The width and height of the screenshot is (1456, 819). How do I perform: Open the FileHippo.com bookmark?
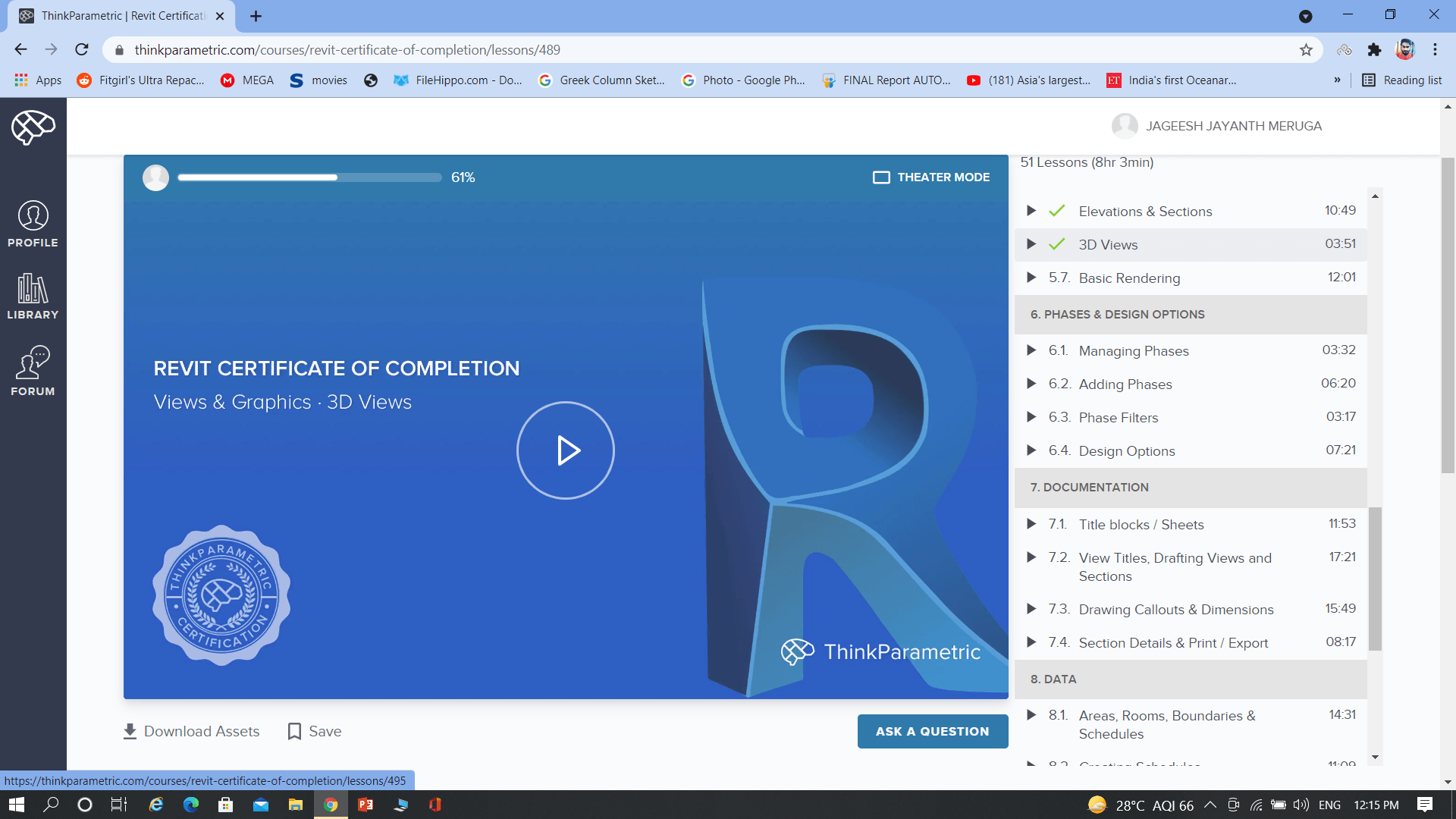click(x=458, y=80)
